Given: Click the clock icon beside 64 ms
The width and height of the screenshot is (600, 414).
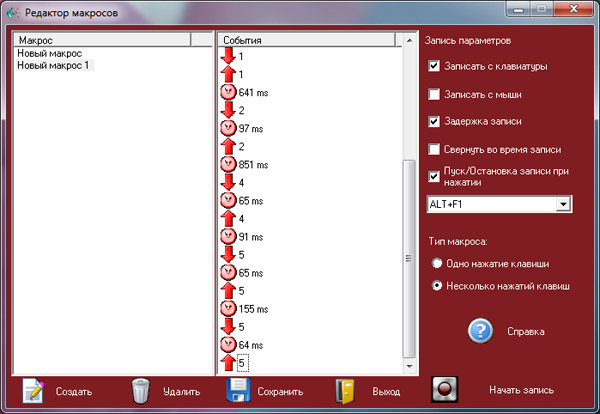Looking at the screenshot, I should 228,345.
